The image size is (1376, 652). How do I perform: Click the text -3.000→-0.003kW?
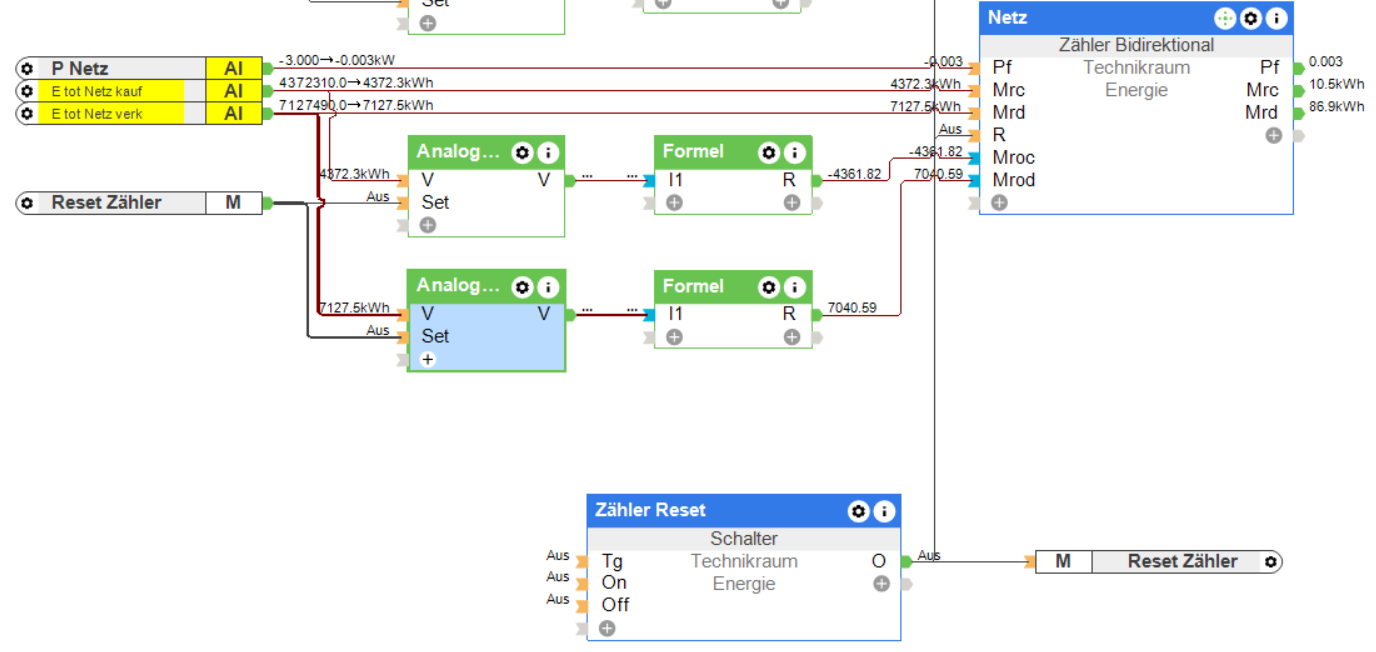pyautogui.click(x=337, y=61)
